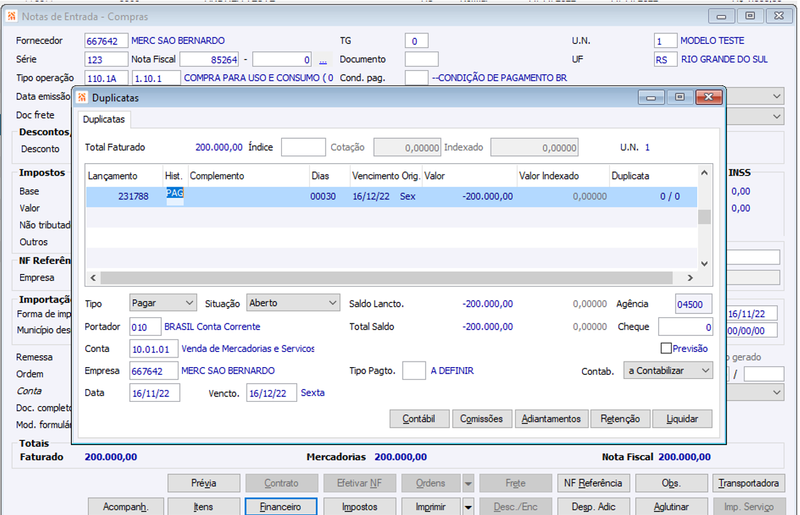Enable the Previsão checkbox
This screenshot has width=800, height=515.
click(666, 348)
